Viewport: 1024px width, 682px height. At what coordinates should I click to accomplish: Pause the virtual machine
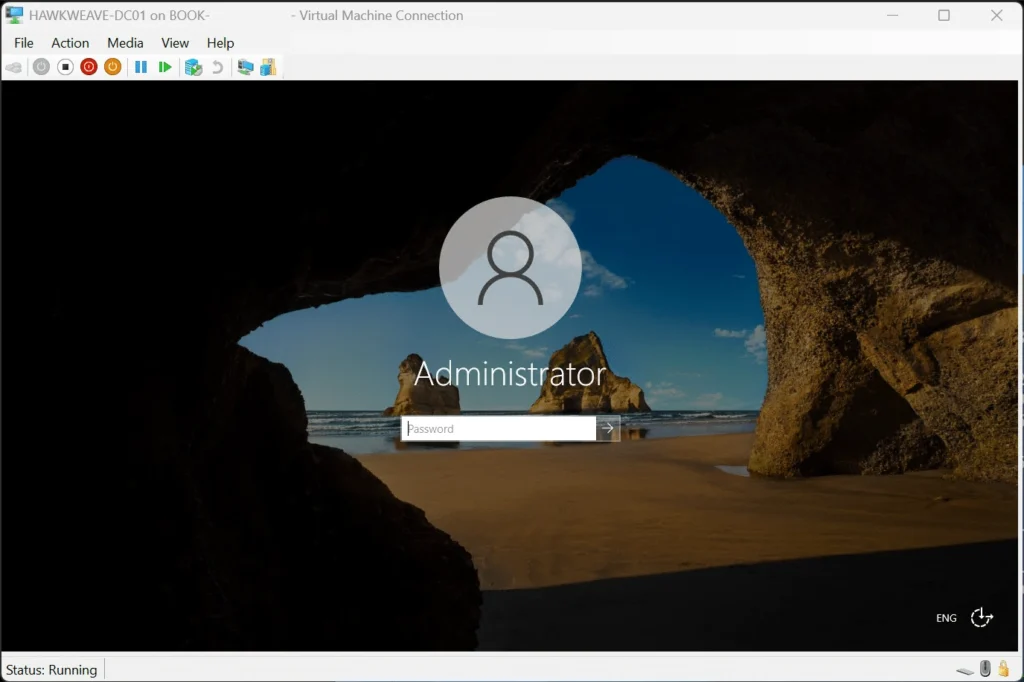(x=141, y=67)
